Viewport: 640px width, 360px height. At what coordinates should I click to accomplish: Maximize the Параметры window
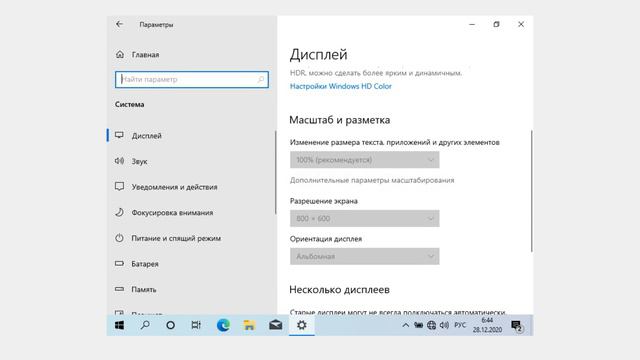pos(496,24)
